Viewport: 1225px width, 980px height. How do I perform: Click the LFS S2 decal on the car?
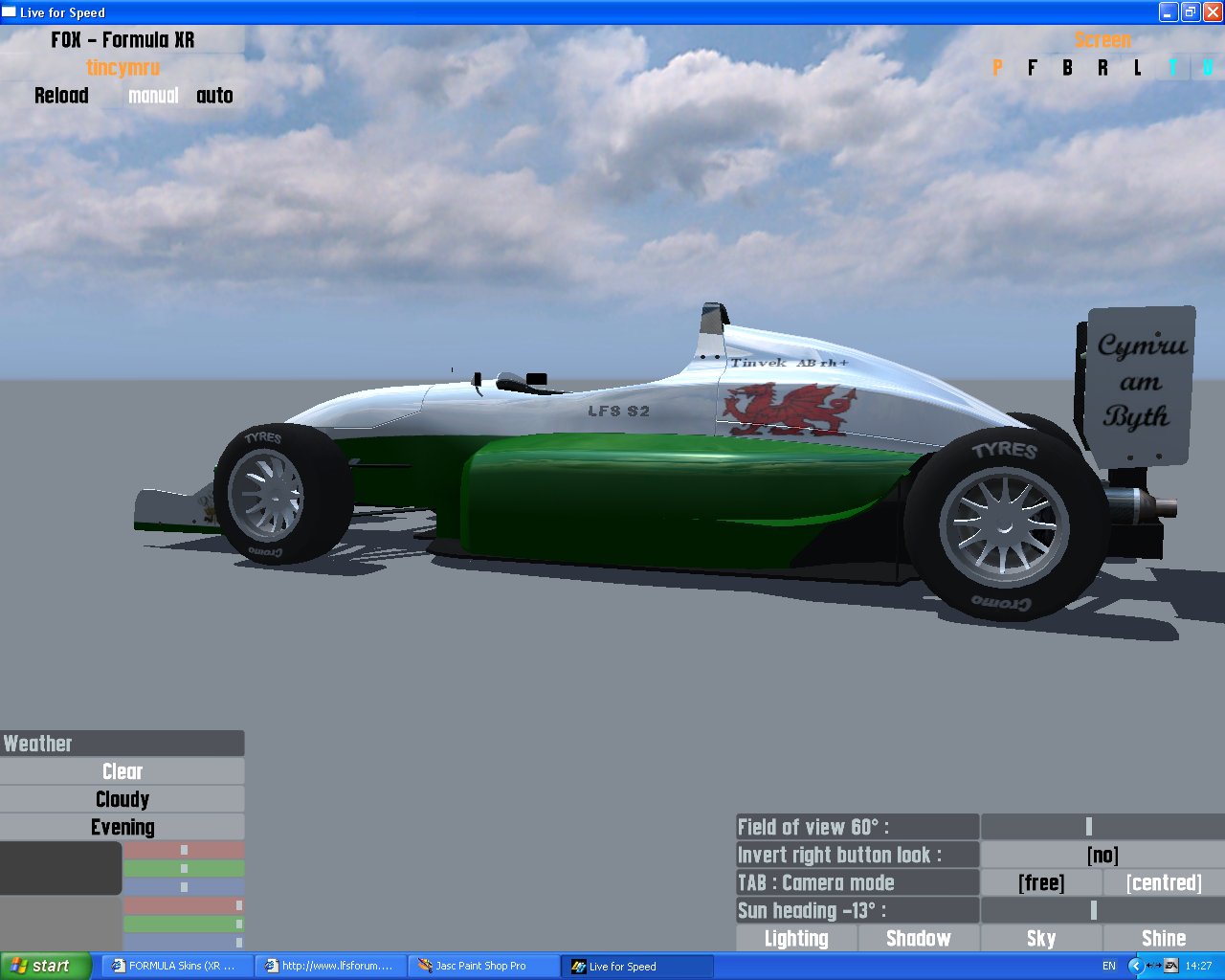point(618,411)
